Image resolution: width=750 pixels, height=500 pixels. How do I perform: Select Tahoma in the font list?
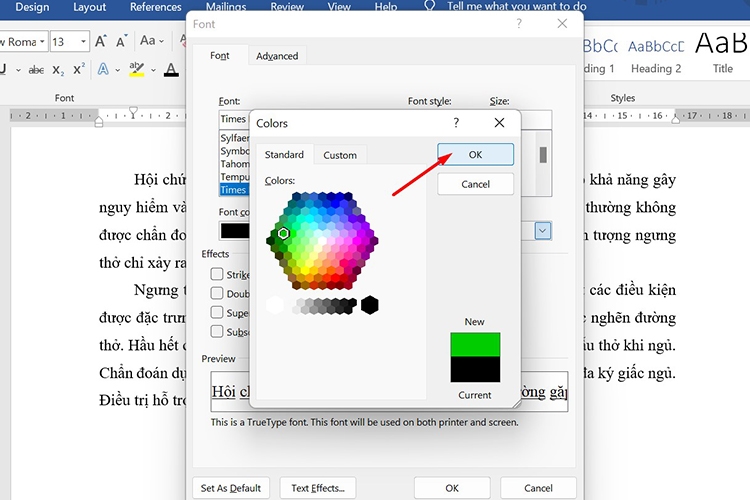[x=234, y=164]
